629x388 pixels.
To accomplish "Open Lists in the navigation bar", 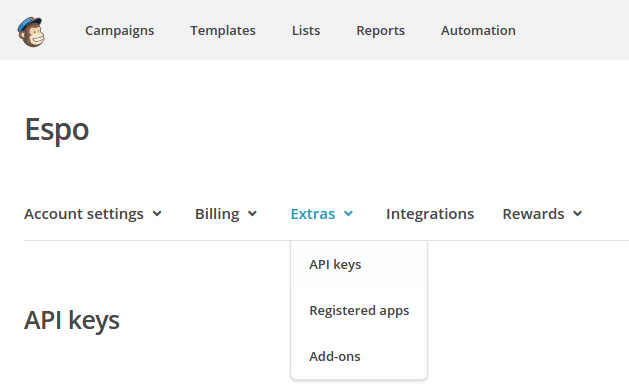I will tap(306, 30).
